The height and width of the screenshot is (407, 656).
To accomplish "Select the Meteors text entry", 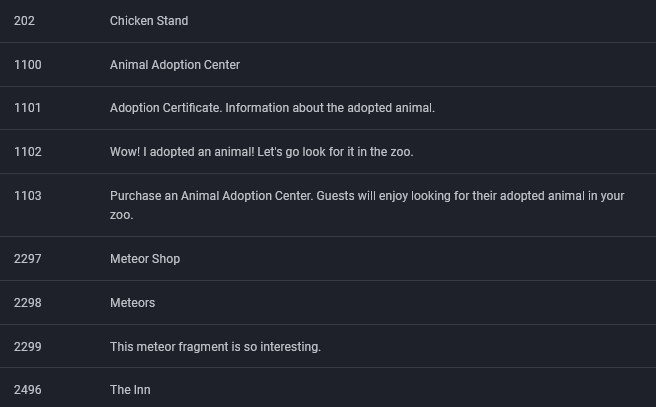I will pyautogui.click(x=132, y=303).
